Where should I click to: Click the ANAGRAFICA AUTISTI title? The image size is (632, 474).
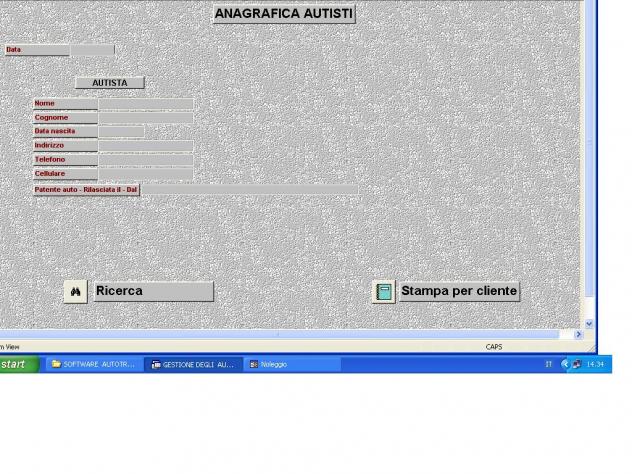(284, 14)
